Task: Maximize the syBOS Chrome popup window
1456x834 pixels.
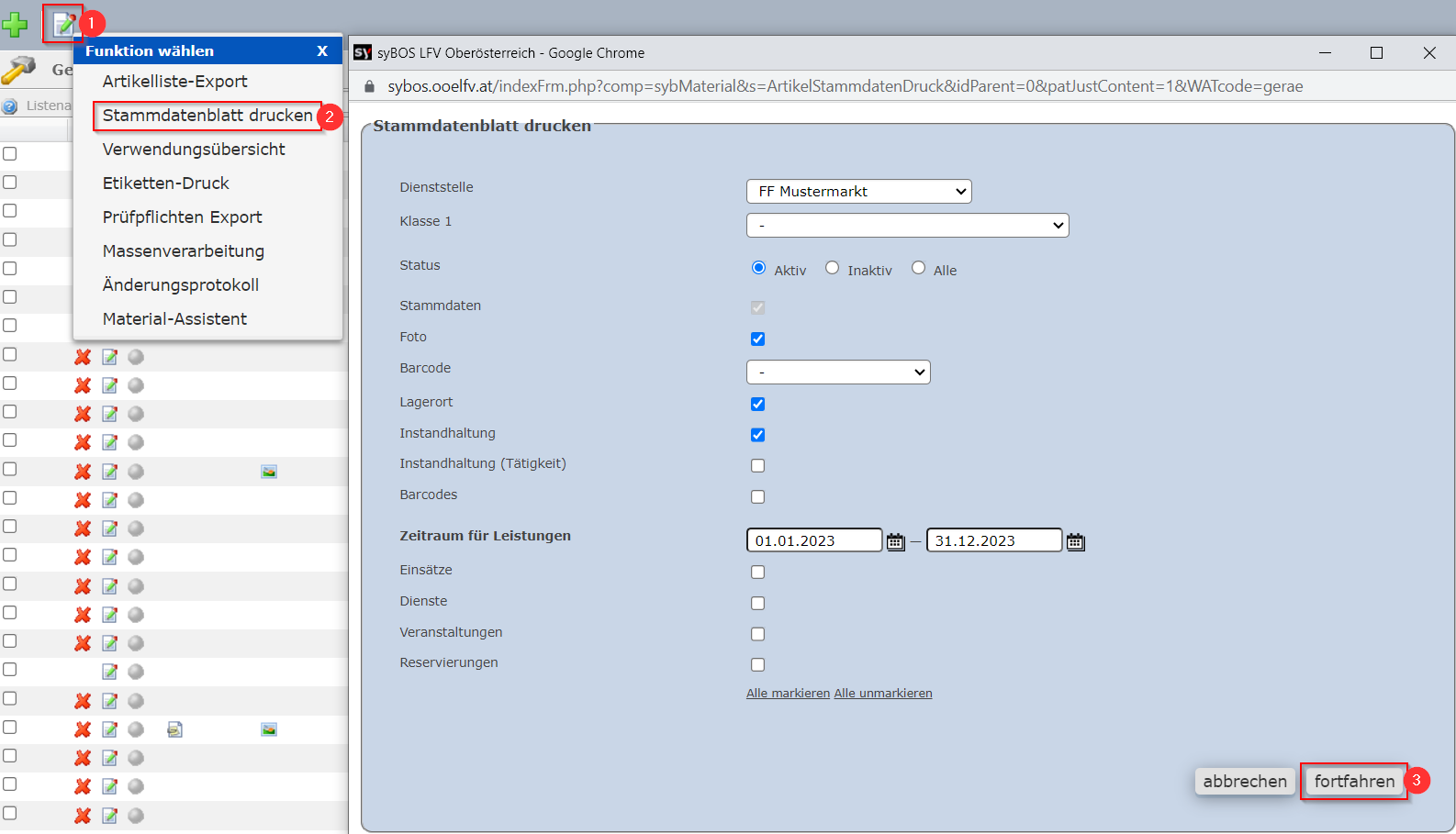Action: [1376, 53]
